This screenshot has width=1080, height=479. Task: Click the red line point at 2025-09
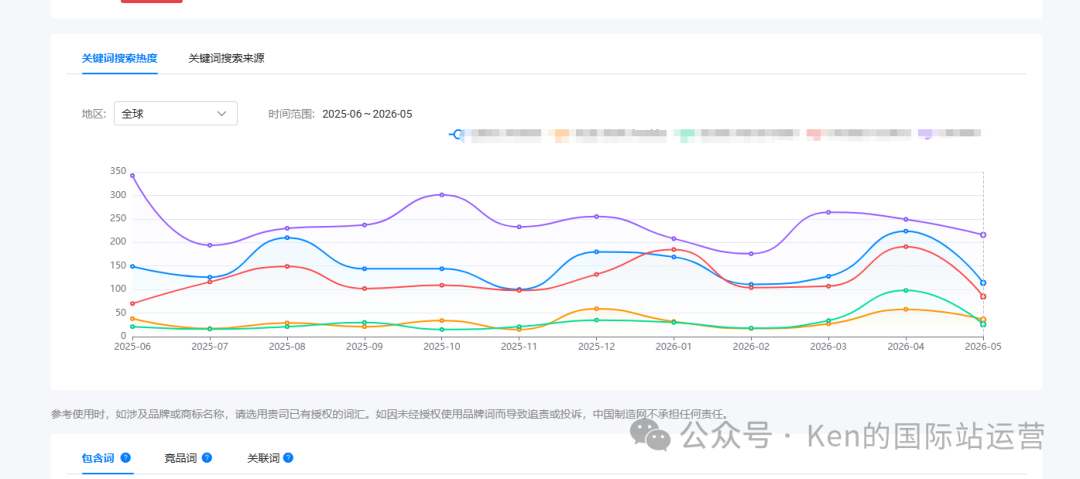click(364, 288)
